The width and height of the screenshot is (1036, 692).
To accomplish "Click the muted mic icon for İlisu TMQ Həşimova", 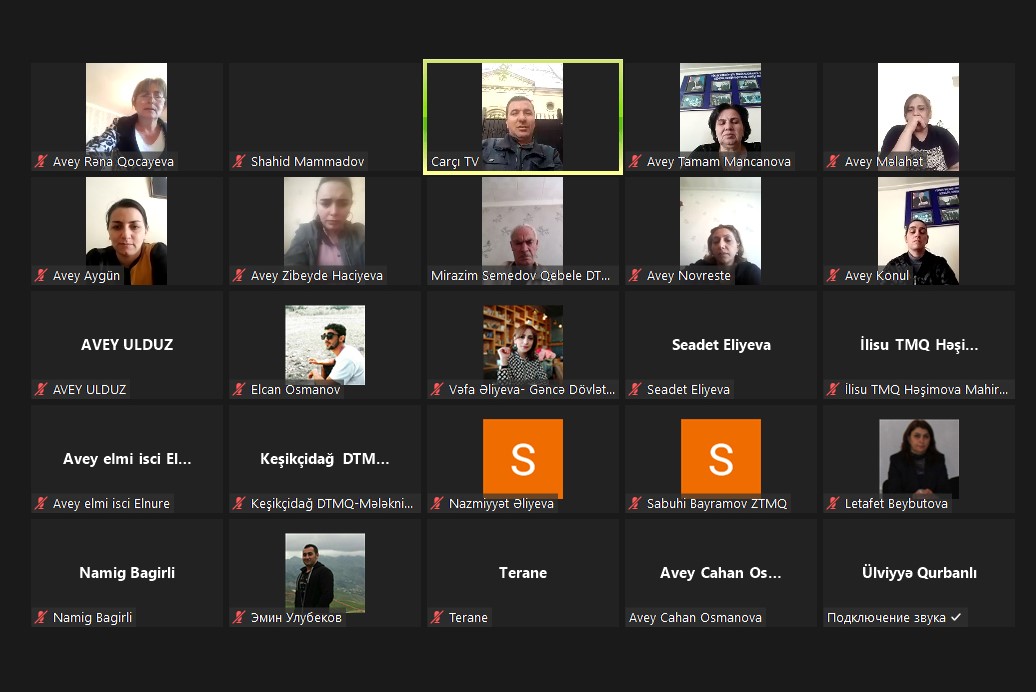I will click(834, 389).
